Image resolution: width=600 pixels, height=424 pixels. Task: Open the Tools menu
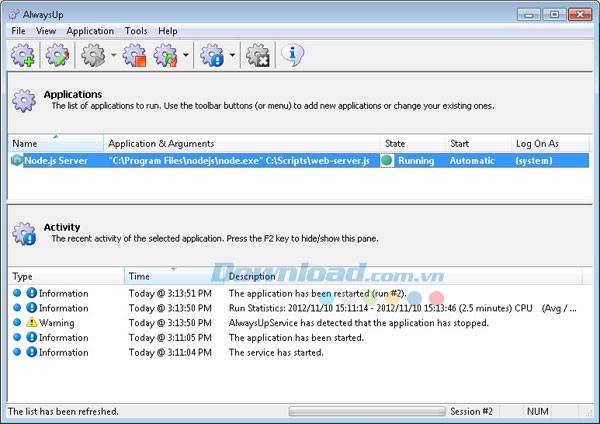pos(136,31)
